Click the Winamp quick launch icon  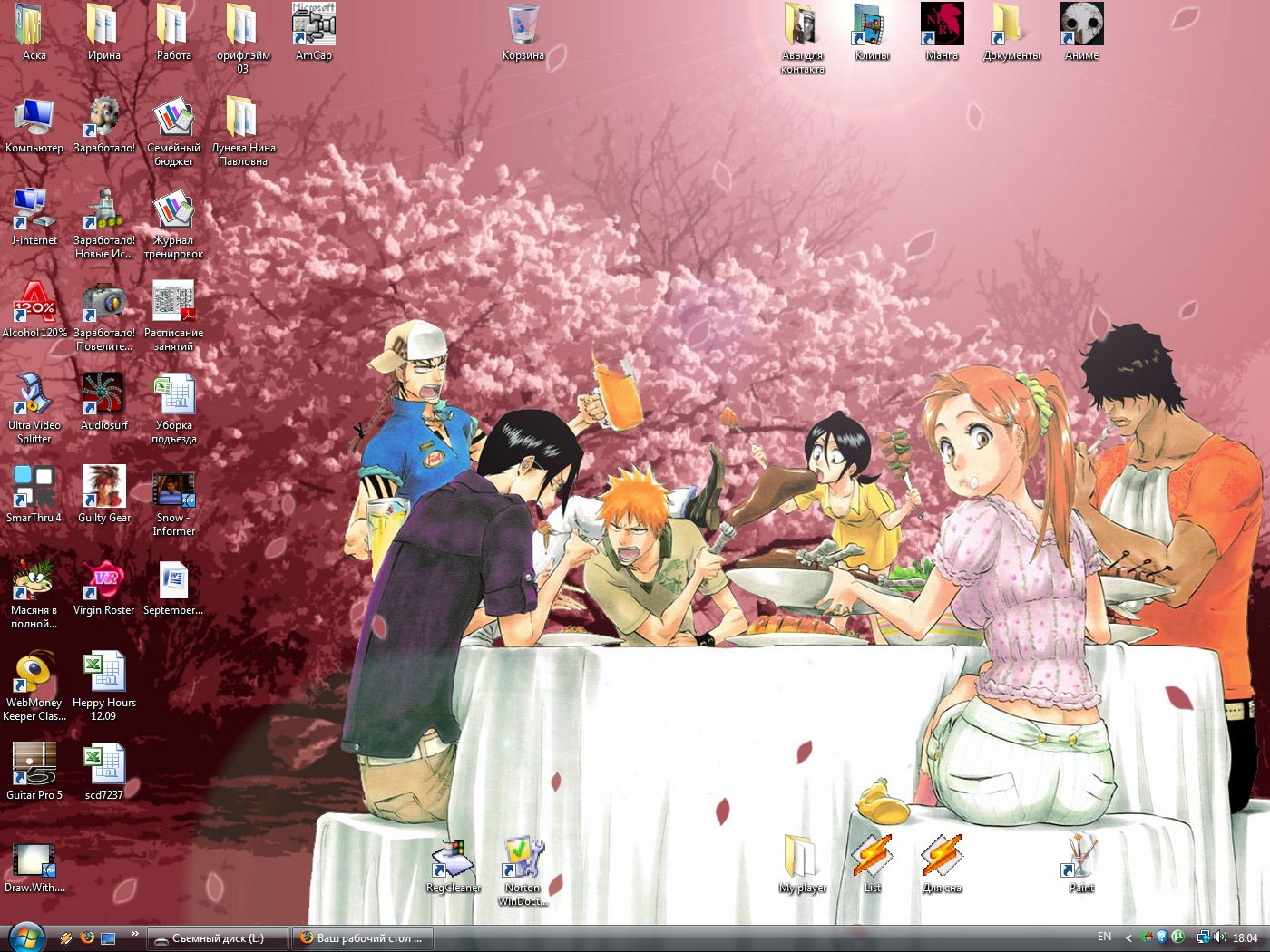66,937
